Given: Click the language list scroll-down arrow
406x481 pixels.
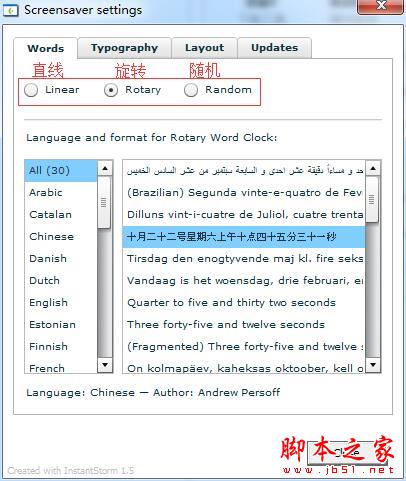Looking at the screenshot, I should 105,365.
